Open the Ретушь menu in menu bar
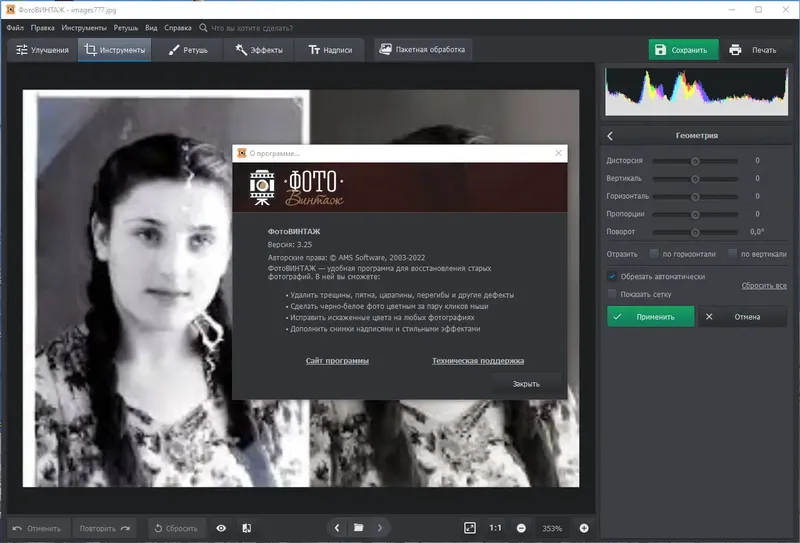 pyautogui.click(x=126, y=28)
